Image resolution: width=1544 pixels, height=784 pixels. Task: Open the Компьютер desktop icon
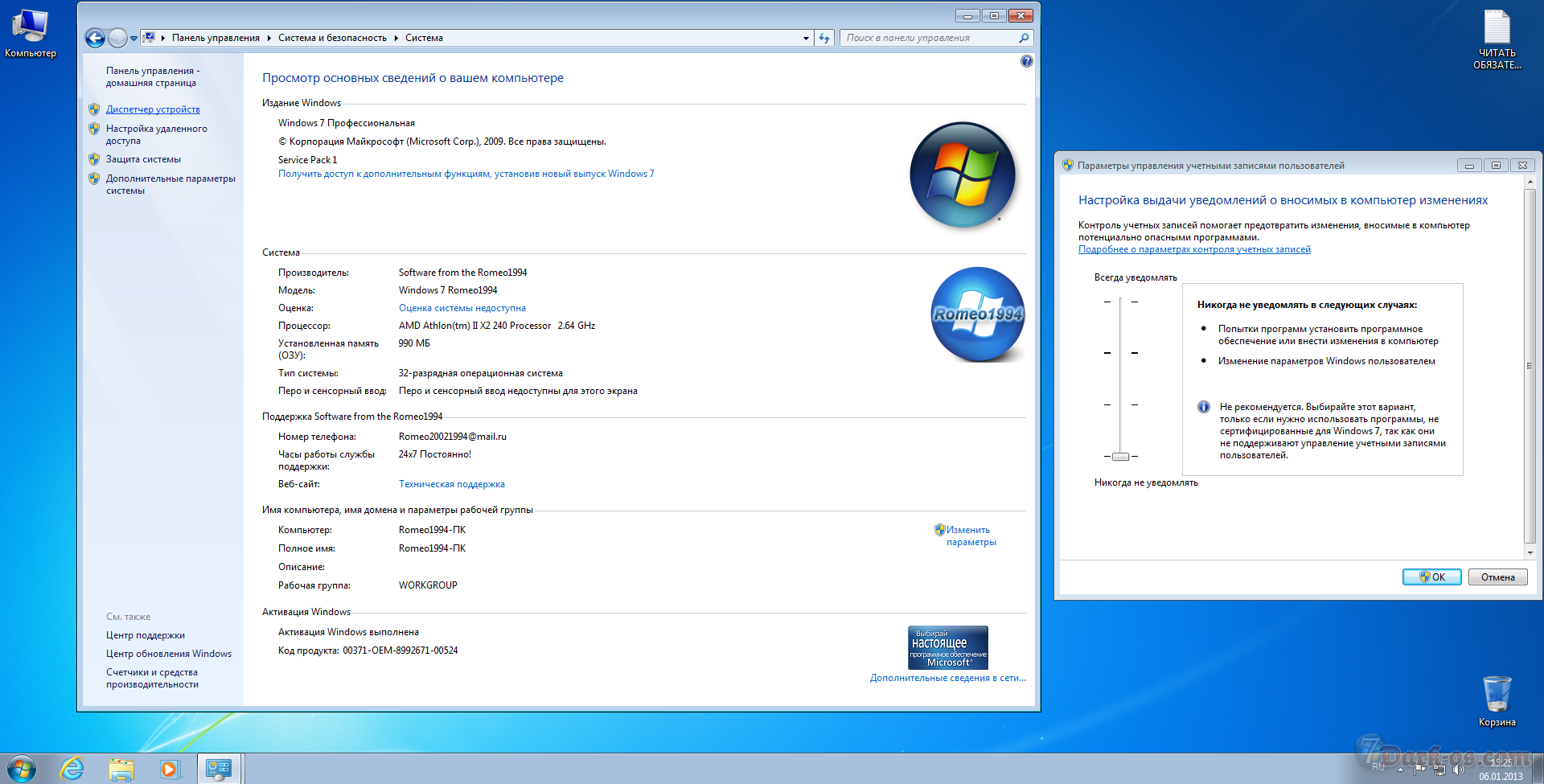31,33
